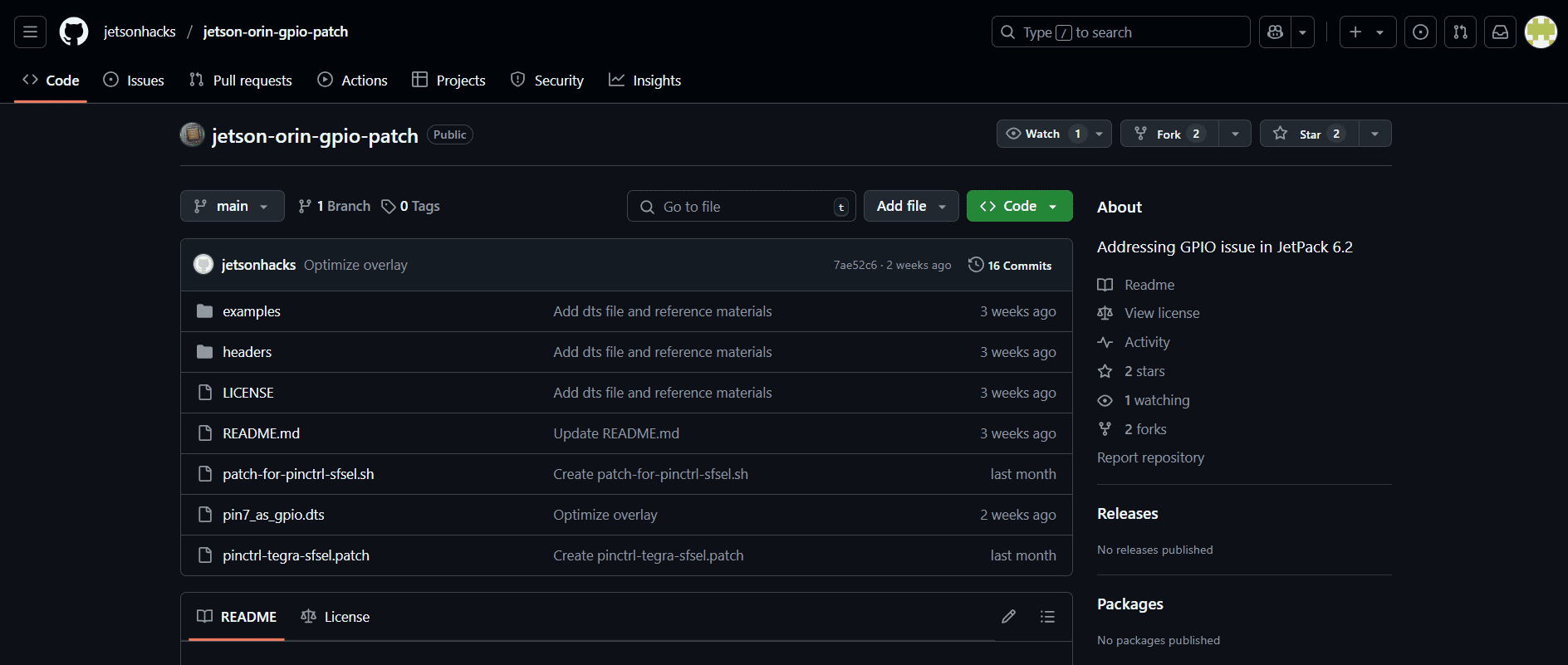Open the Add file dropdown
Viewport: 1568px width, 665px height.
click(x=910, y=206)
